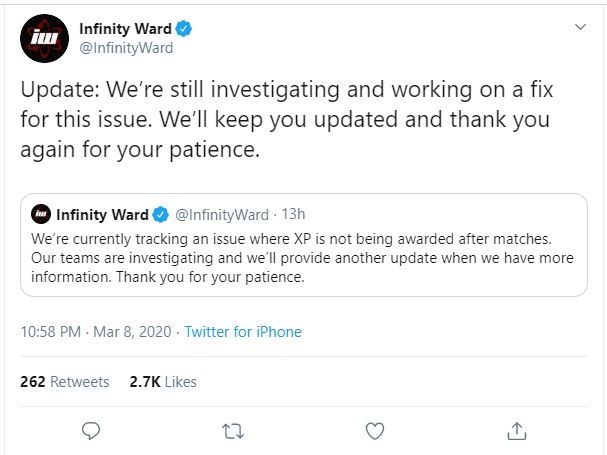View the 2.7K Likes list
The image size is (607, 455).
(163, 382)
